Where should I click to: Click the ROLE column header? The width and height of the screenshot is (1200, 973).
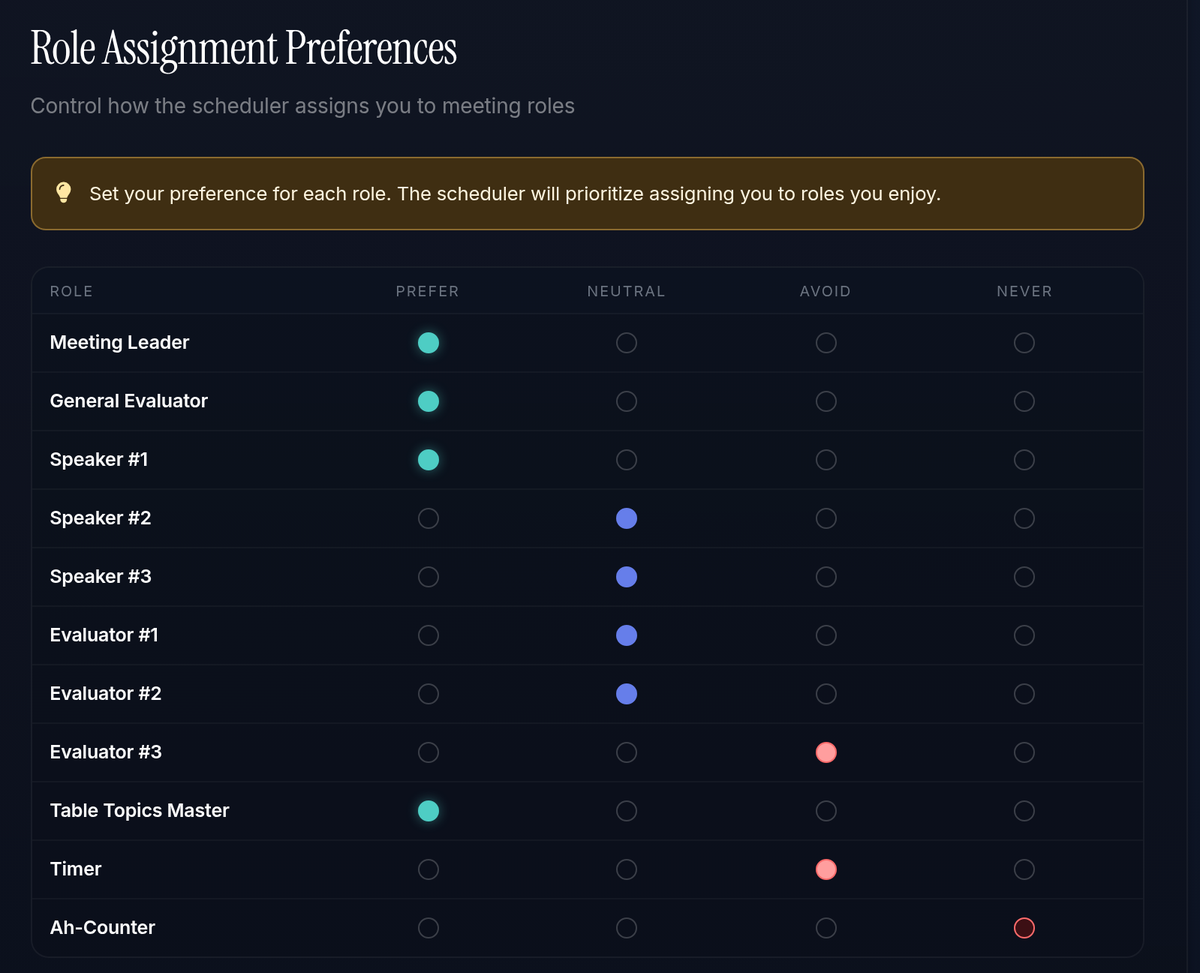click(71, 291)
